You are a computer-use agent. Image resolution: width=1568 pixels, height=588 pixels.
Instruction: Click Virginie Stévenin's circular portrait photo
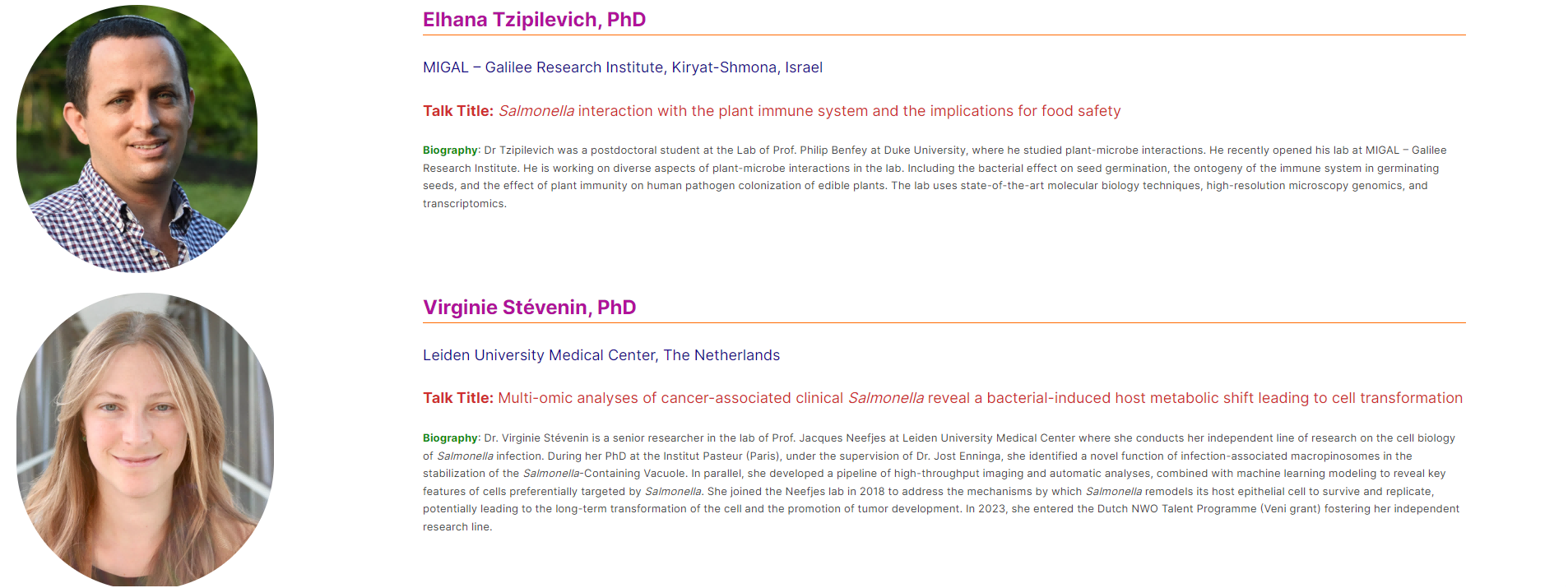145,440
